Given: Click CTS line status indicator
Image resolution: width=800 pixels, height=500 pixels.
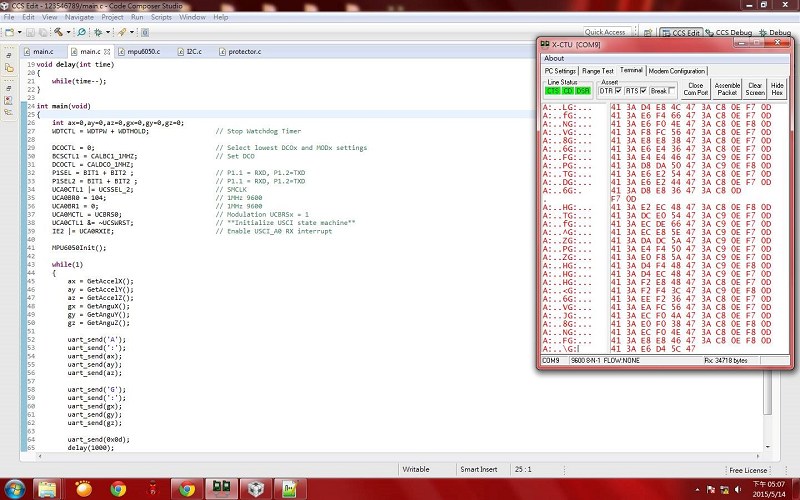Looking at the screenshot, I should [x=553, y=91].
